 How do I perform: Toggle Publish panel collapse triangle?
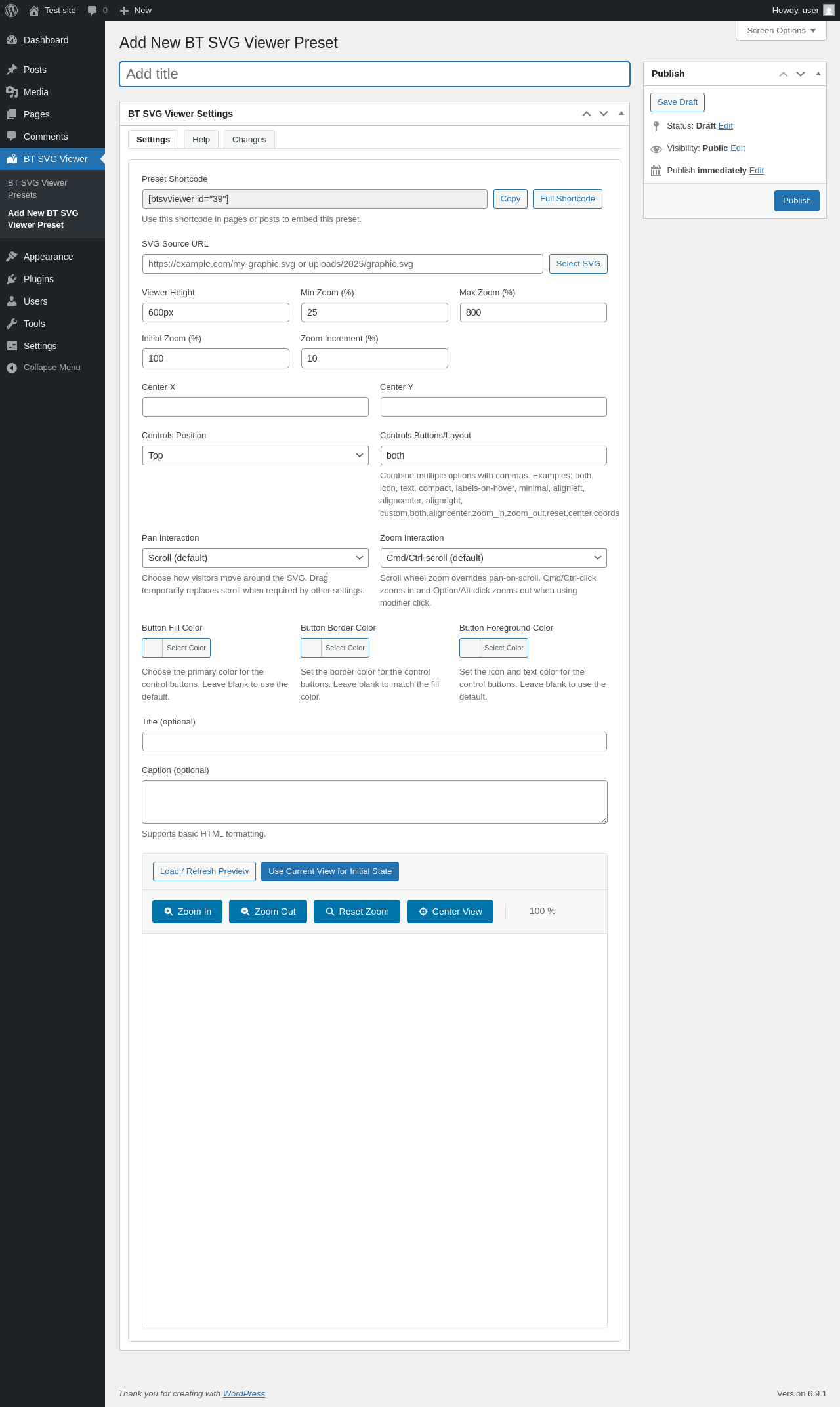point(818,73)
